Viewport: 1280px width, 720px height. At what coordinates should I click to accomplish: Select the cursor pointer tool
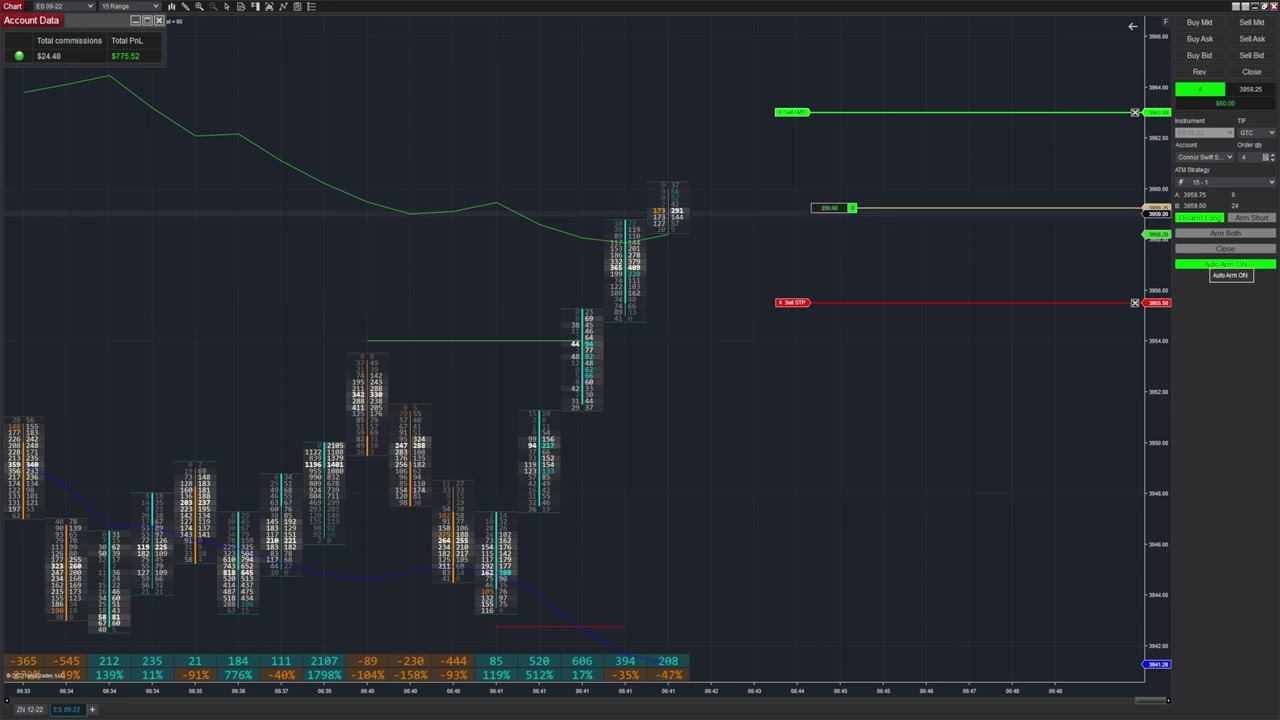[227, 6]
